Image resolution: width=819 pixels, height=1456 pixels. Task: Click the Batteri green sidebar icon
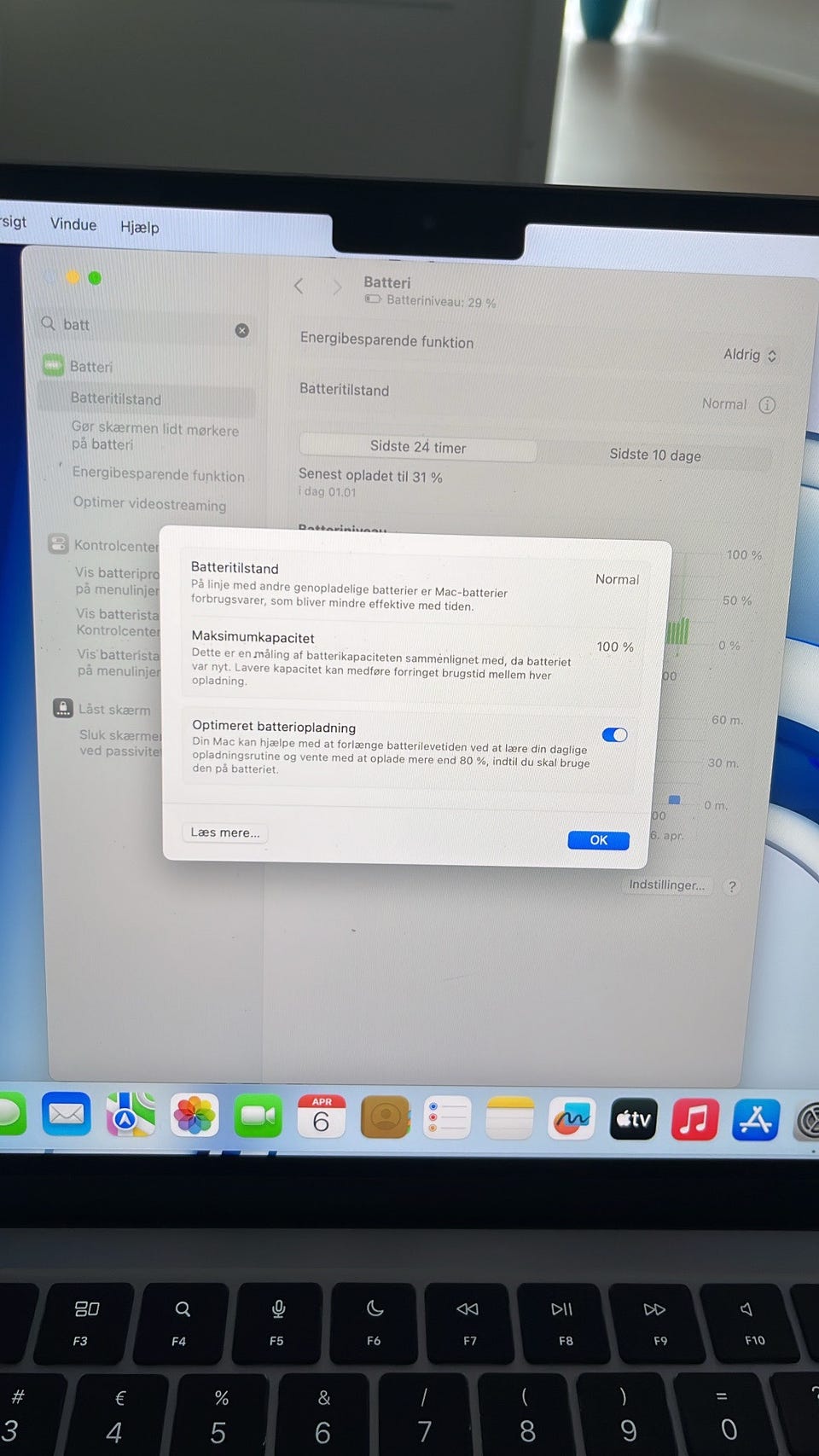(53, 366)
